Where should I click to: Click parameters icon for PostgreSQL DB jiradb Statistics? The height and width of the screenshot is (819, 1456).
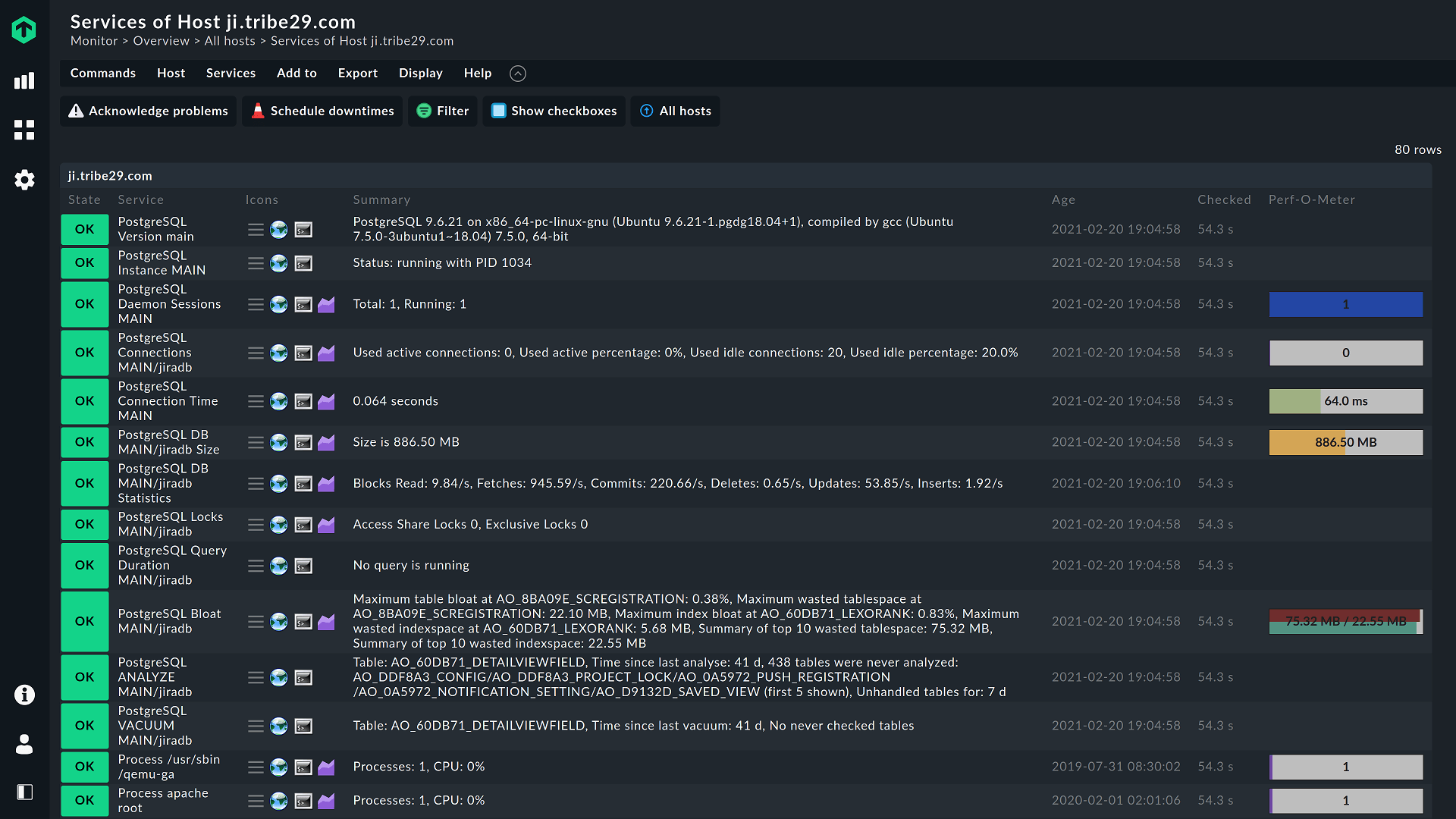(x=303, y=483)
